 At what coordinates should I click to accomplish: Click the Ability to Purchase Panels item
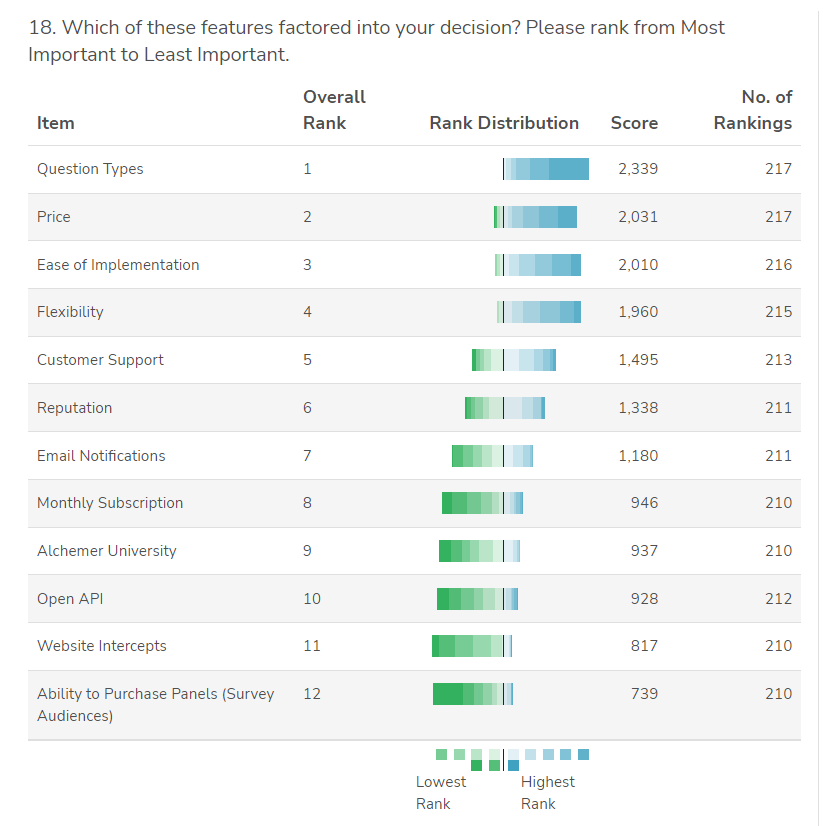[x=155, y=704]
